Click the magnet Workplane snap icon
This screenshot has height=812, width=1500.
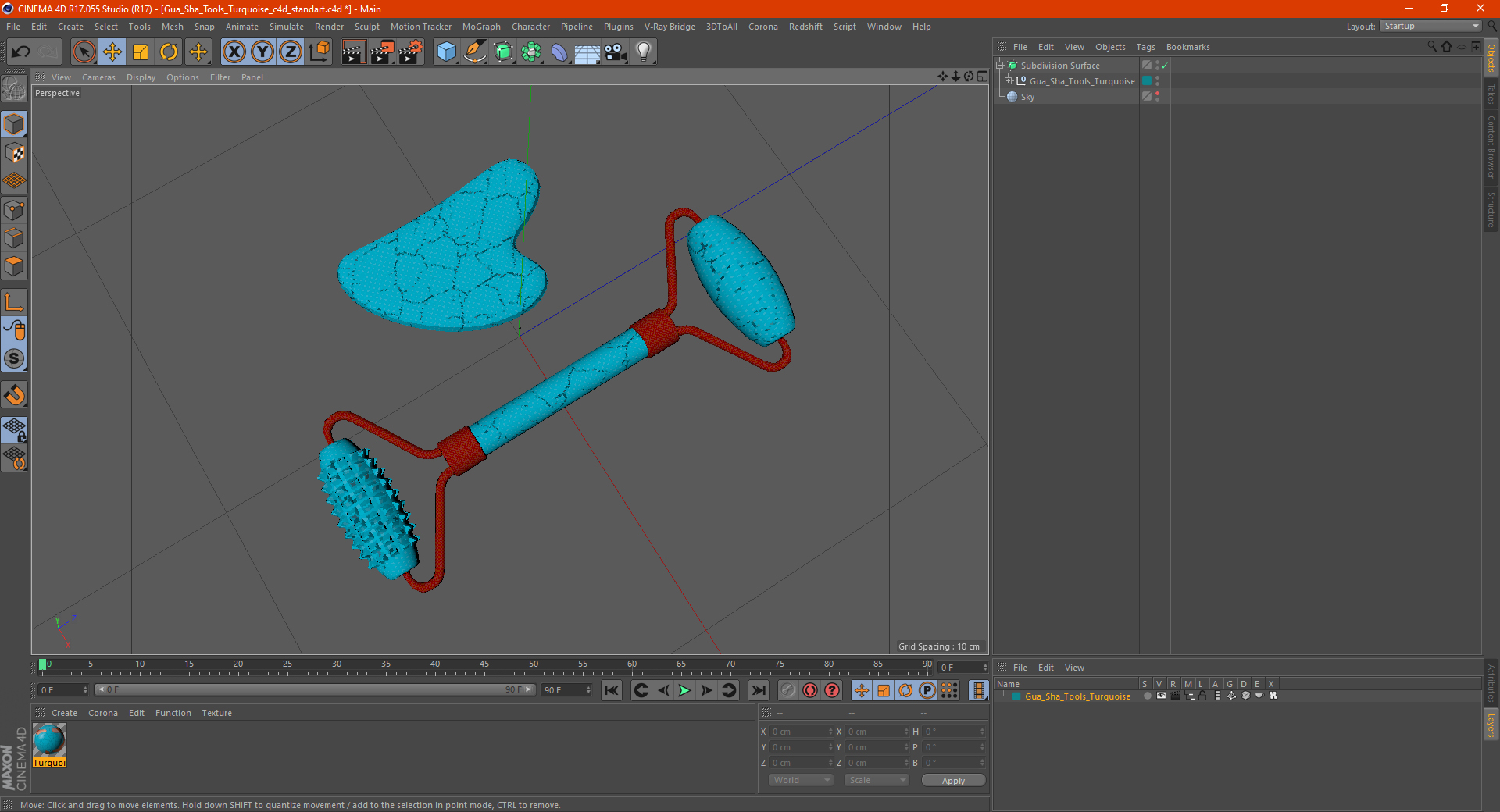click(x=14, y=395)
